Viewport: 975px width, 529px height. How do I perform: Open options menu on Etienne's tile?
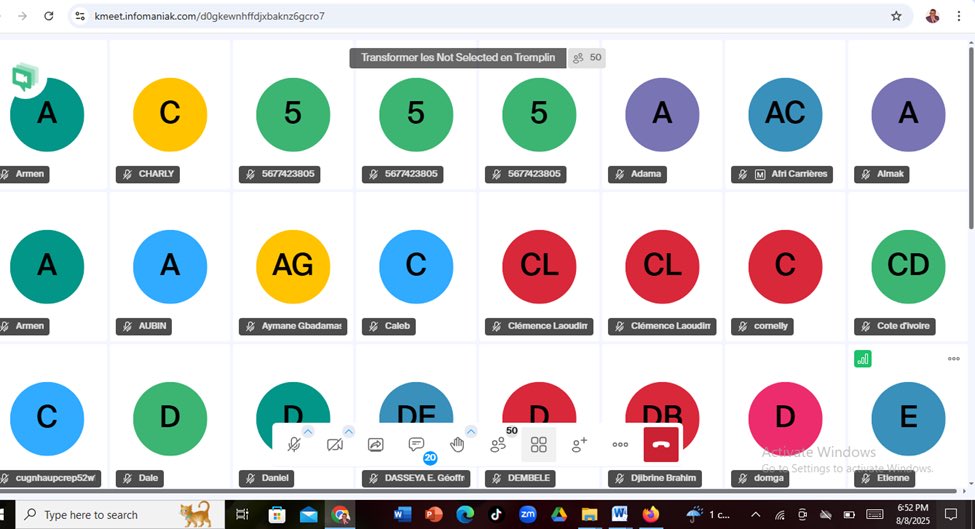point(953,359)
